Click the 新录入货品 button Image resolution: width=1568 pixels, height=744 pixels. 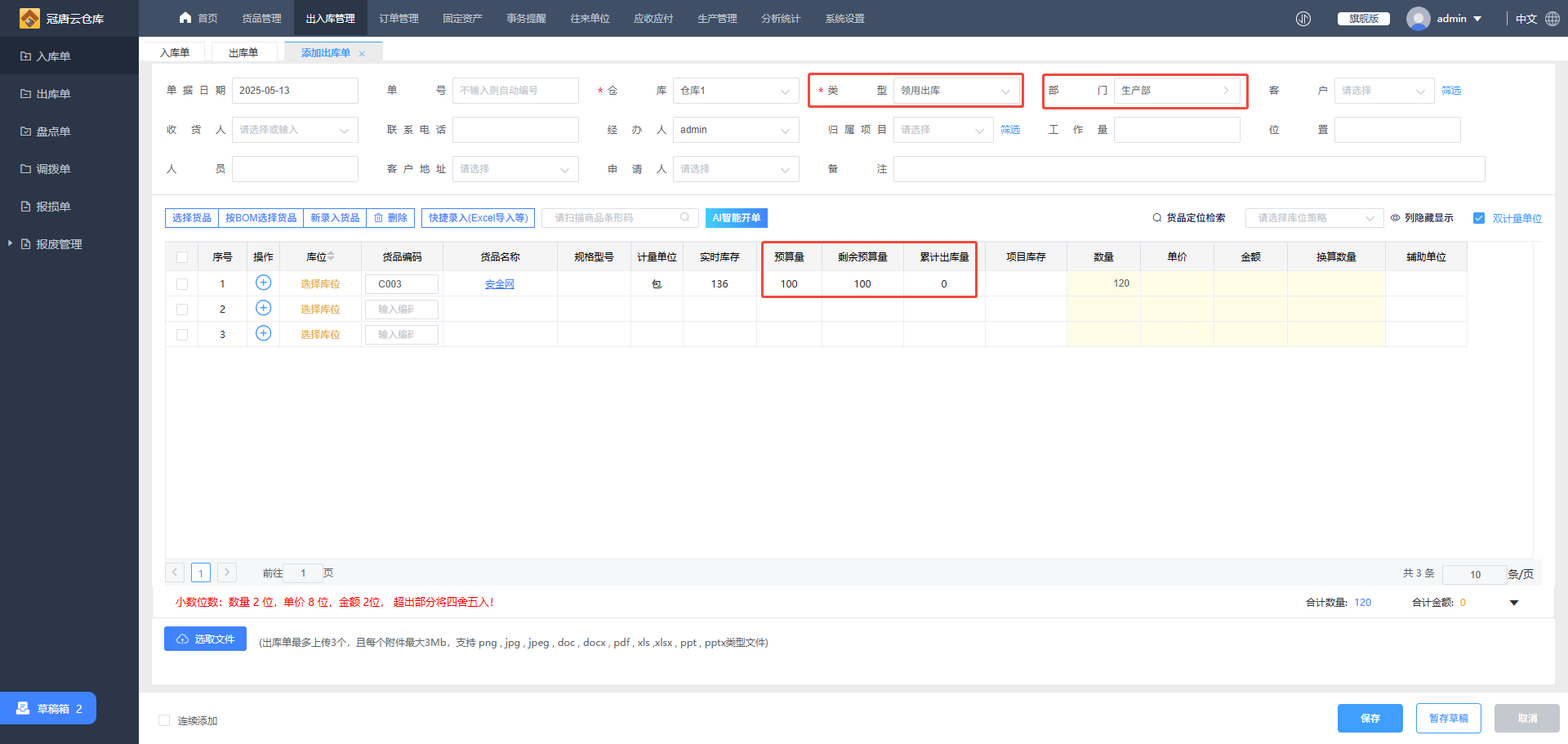(335, 218)
